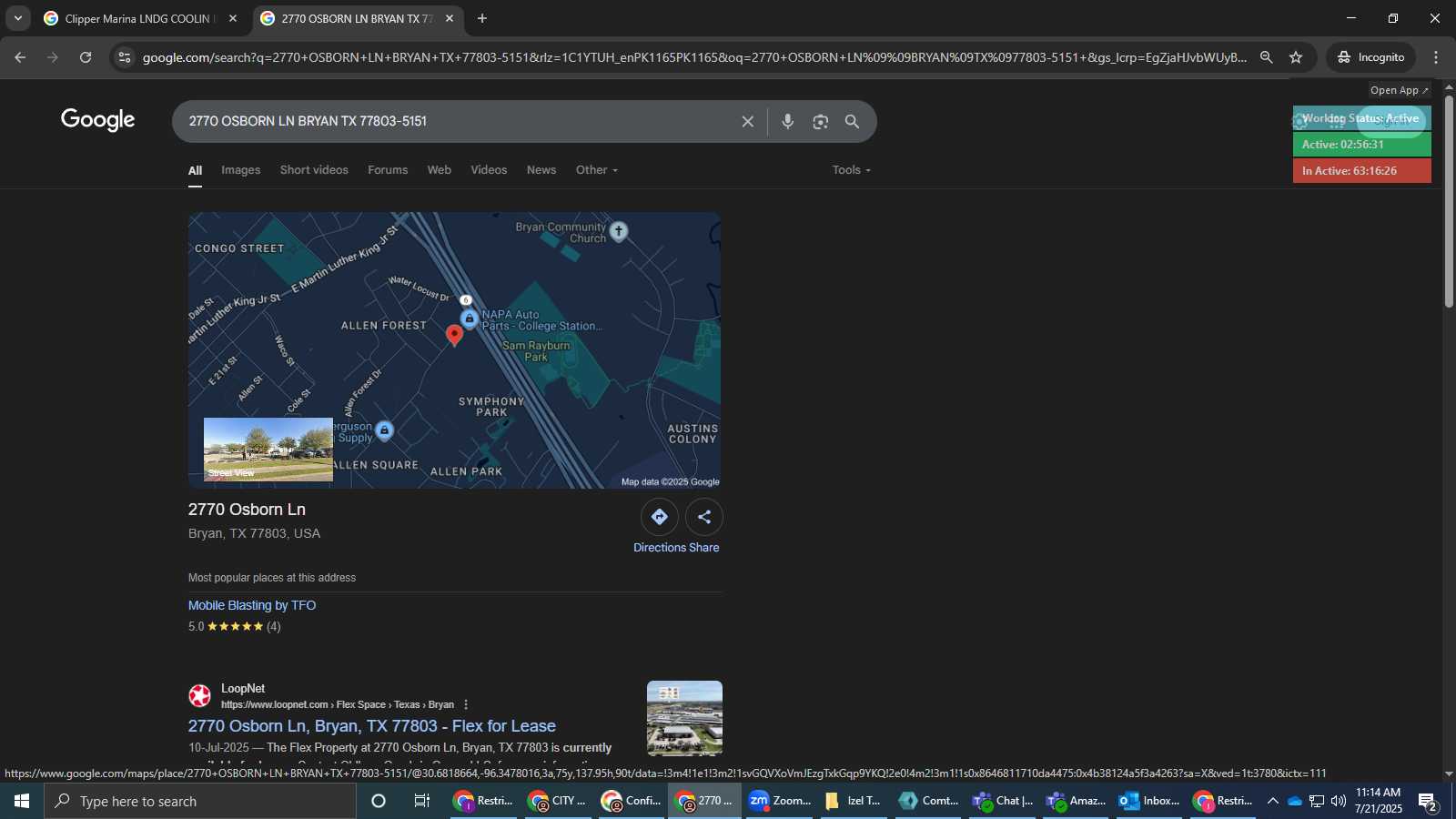
Task: Switch to the Short videos tab
Action: point(314,170)
